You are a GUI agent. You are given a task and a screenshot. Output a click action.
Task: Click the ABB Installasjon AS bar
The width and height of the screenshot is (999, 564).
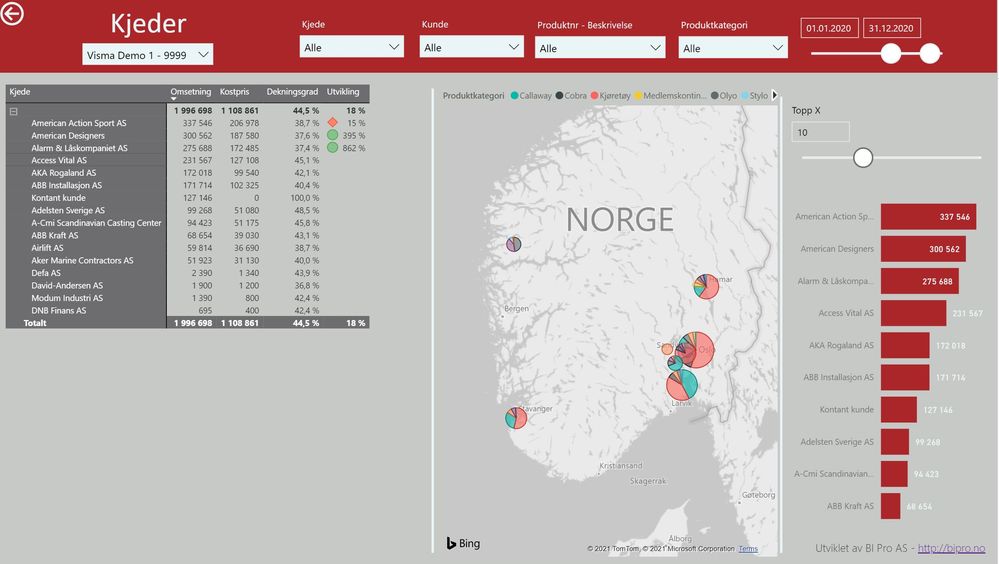(x=905, y=377)
